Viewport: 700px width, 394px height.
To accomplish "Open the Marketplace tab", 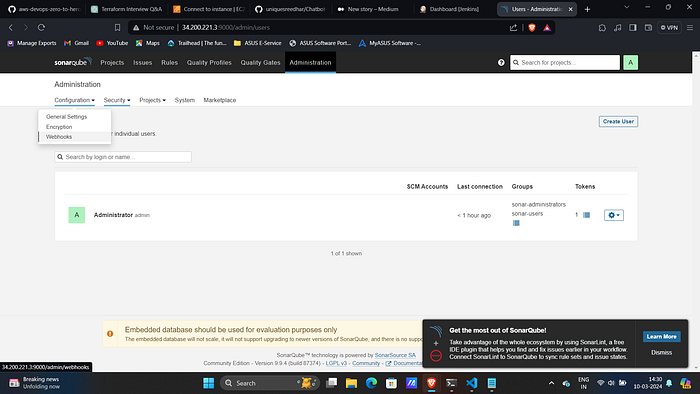I will [220, 100].
